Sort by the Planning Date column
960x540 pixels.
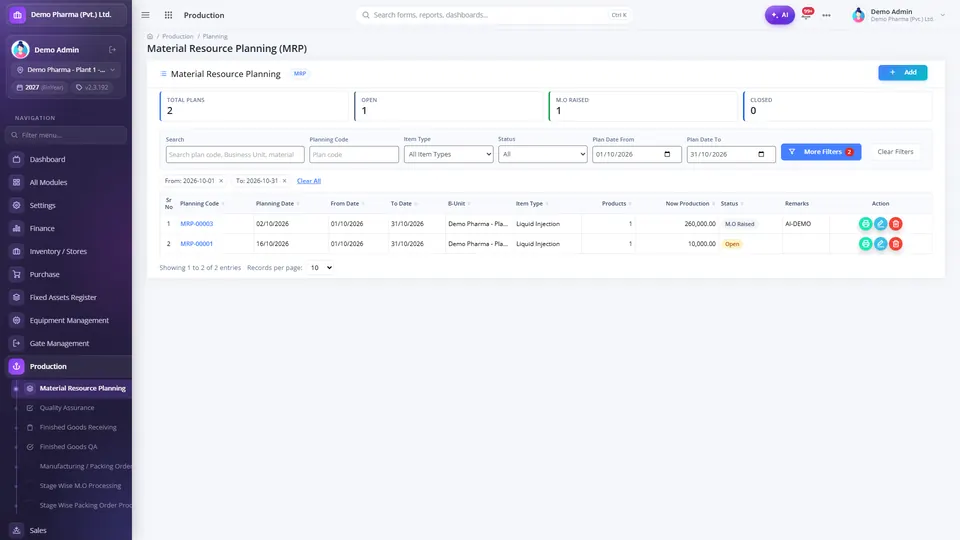click(x=277, y=204)
